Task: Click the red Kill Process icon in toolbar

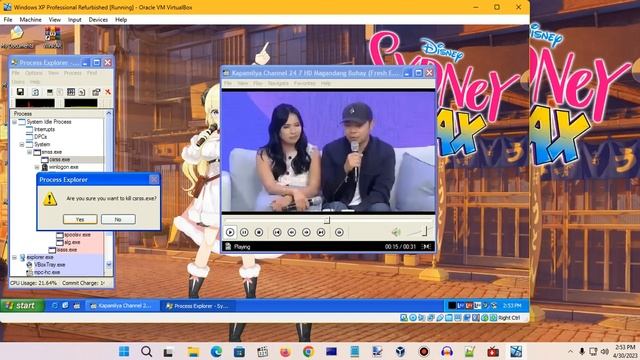Action: pos(108,92)
